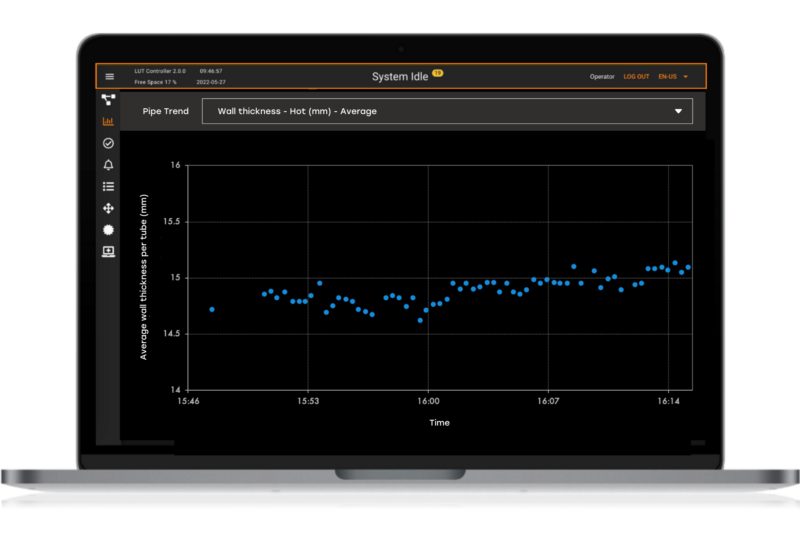Click the 14.5 y-axis value
This screenshot has width=800, height=533.
click(x=171, y=334)
